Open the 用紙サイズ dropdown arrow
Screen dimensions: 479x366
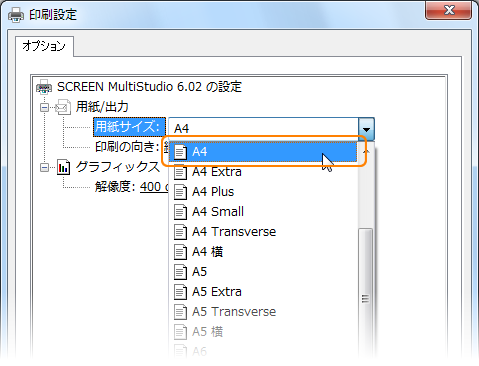366,129
